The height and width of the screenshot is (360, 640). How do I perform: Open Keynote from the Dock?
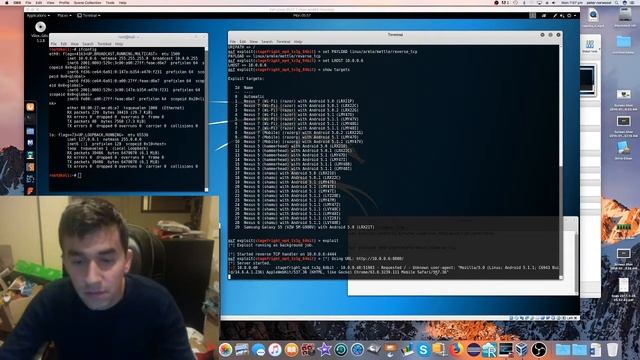[390, 350]
